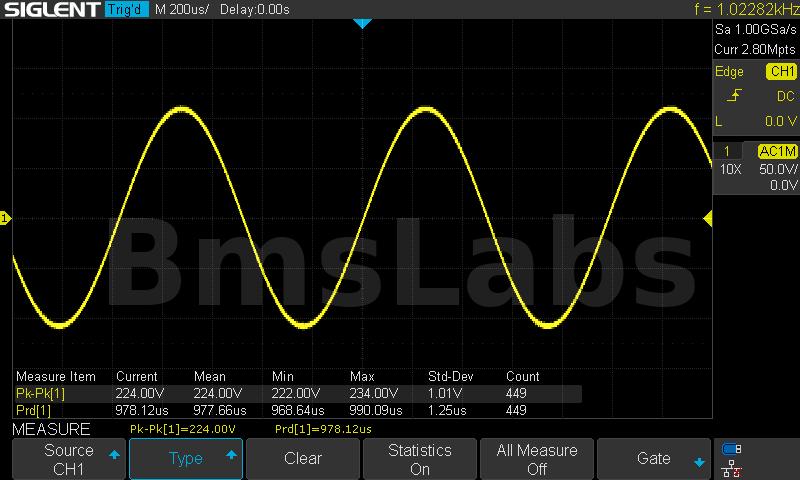Click the Prd[1]=978.12us summary readout

click(x=323, y=429)
